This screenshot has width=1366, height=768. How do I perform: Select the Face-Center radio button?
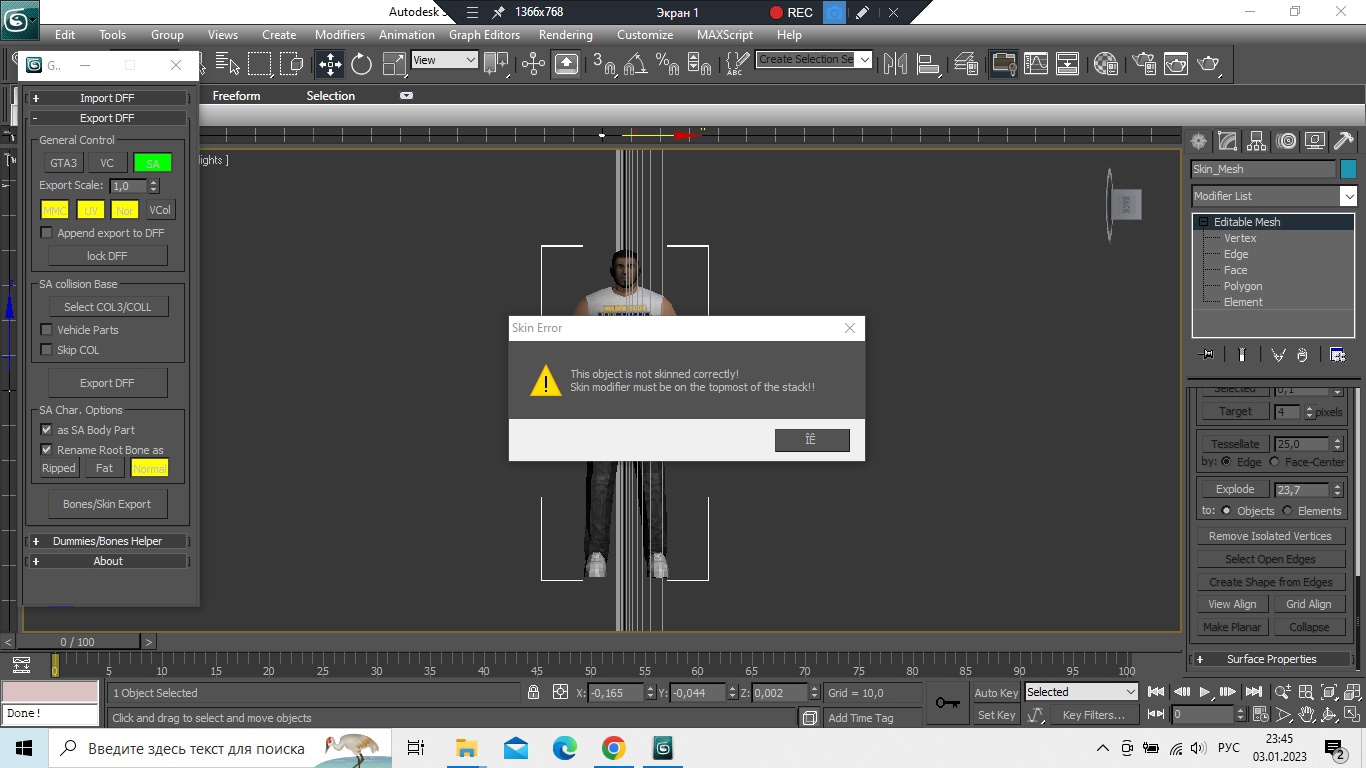[x=1274, y=462]
